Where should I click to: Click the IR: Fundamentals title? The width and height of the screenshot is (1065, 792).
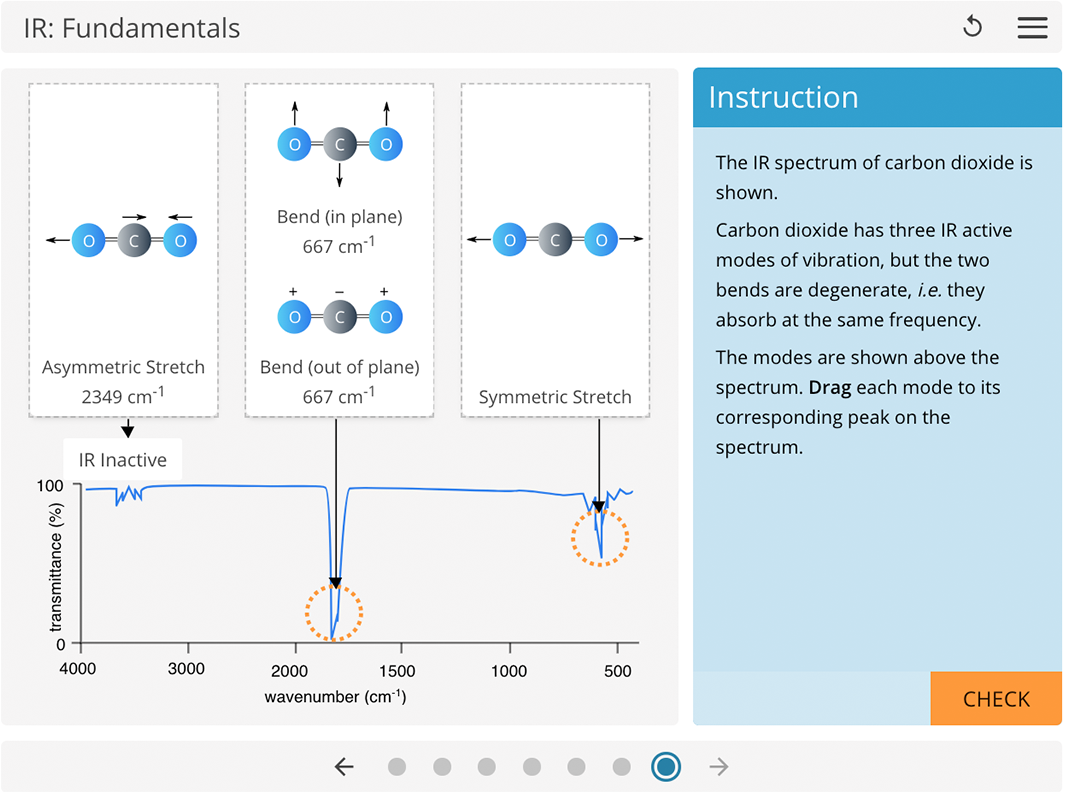coord(131,28)
